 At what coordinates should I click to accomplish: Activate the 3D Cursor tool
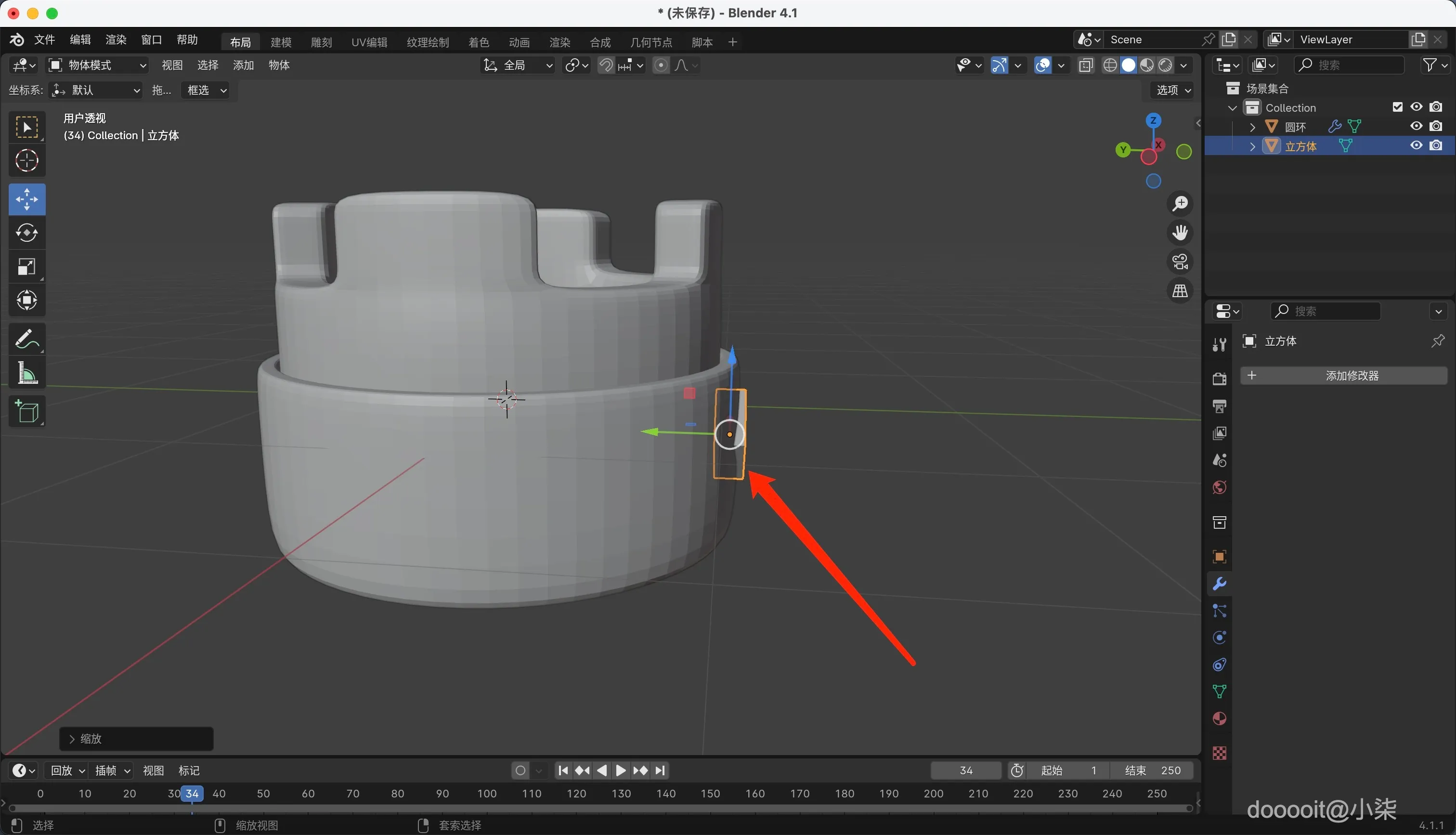coord(27,160)
